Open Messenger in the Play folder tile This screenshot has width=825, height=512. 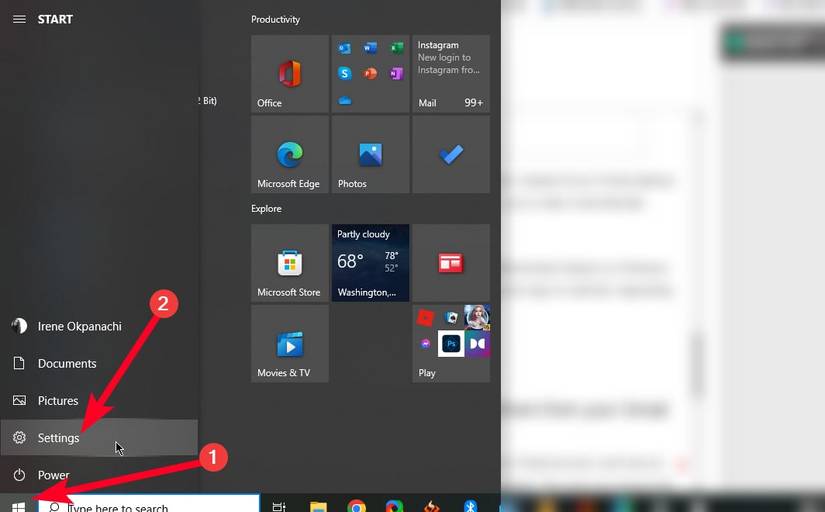tap(425, 344)
